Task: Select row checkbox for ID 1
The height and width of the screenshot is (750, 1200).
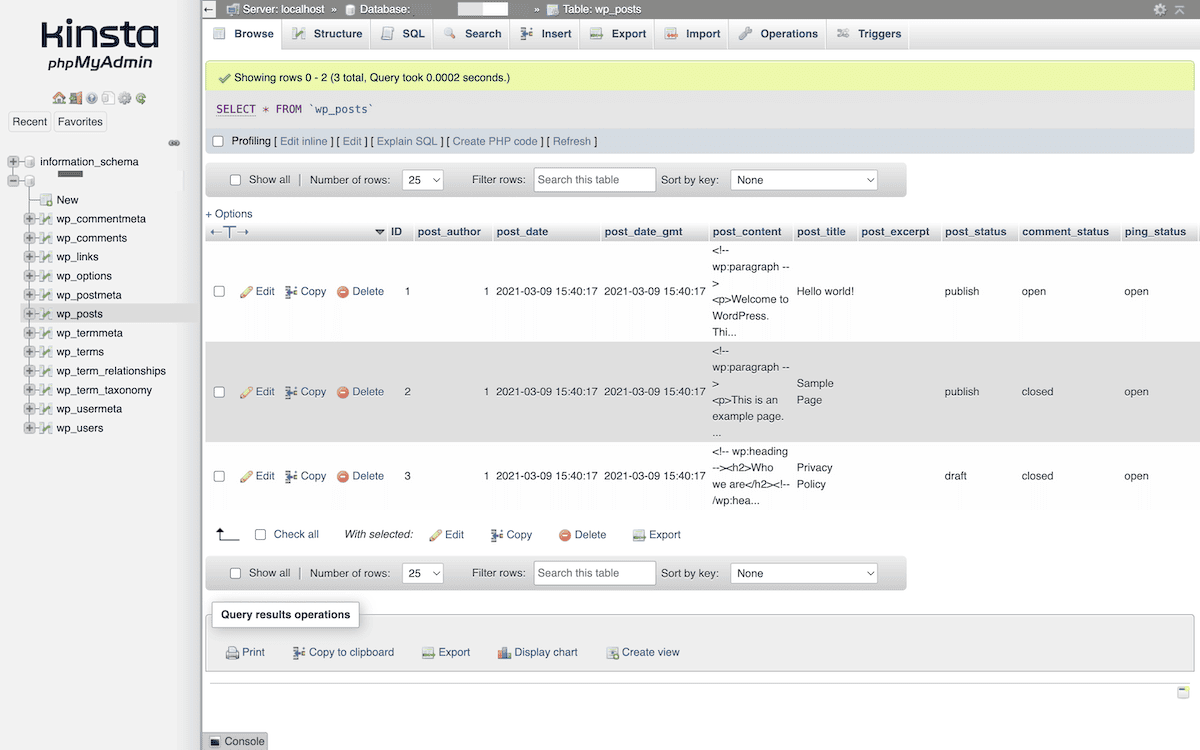Action: pos(219,292)
